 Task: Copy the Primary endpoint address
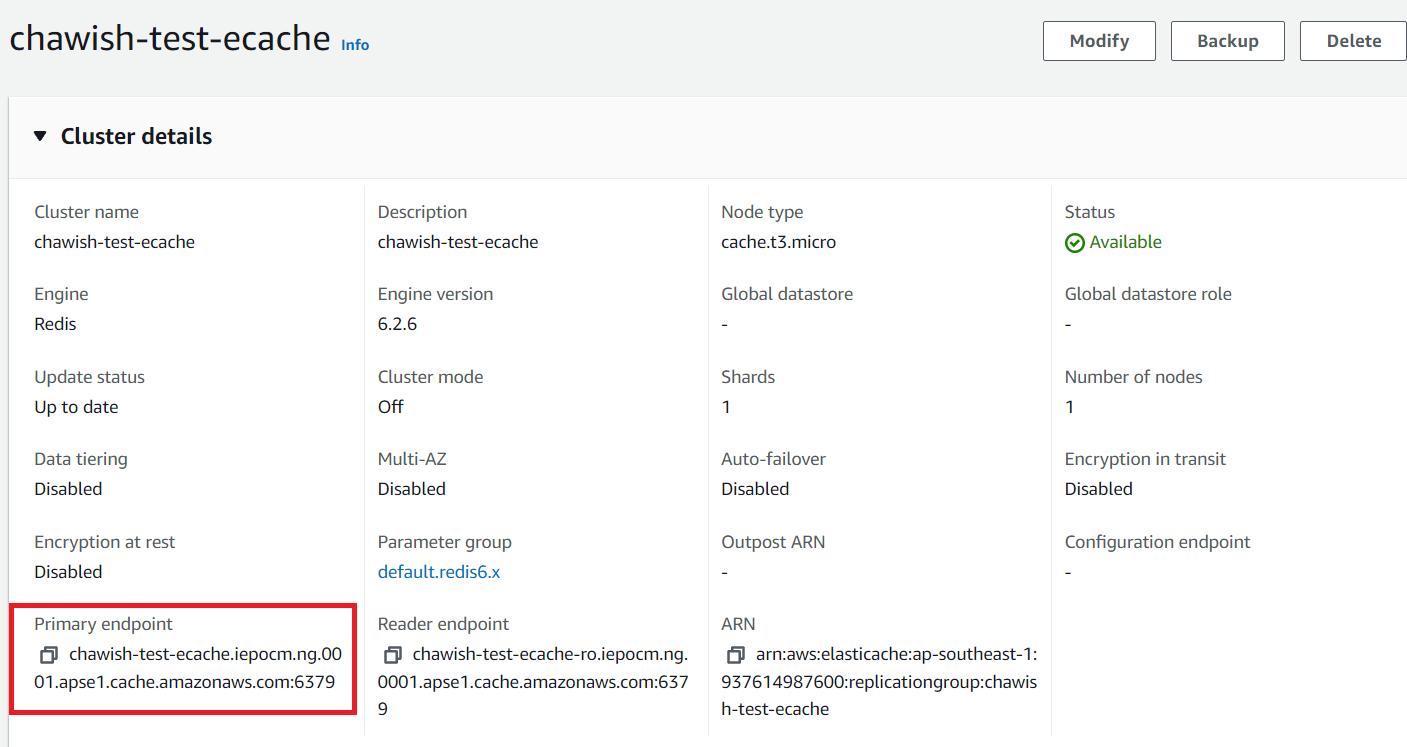coord(47,655)
